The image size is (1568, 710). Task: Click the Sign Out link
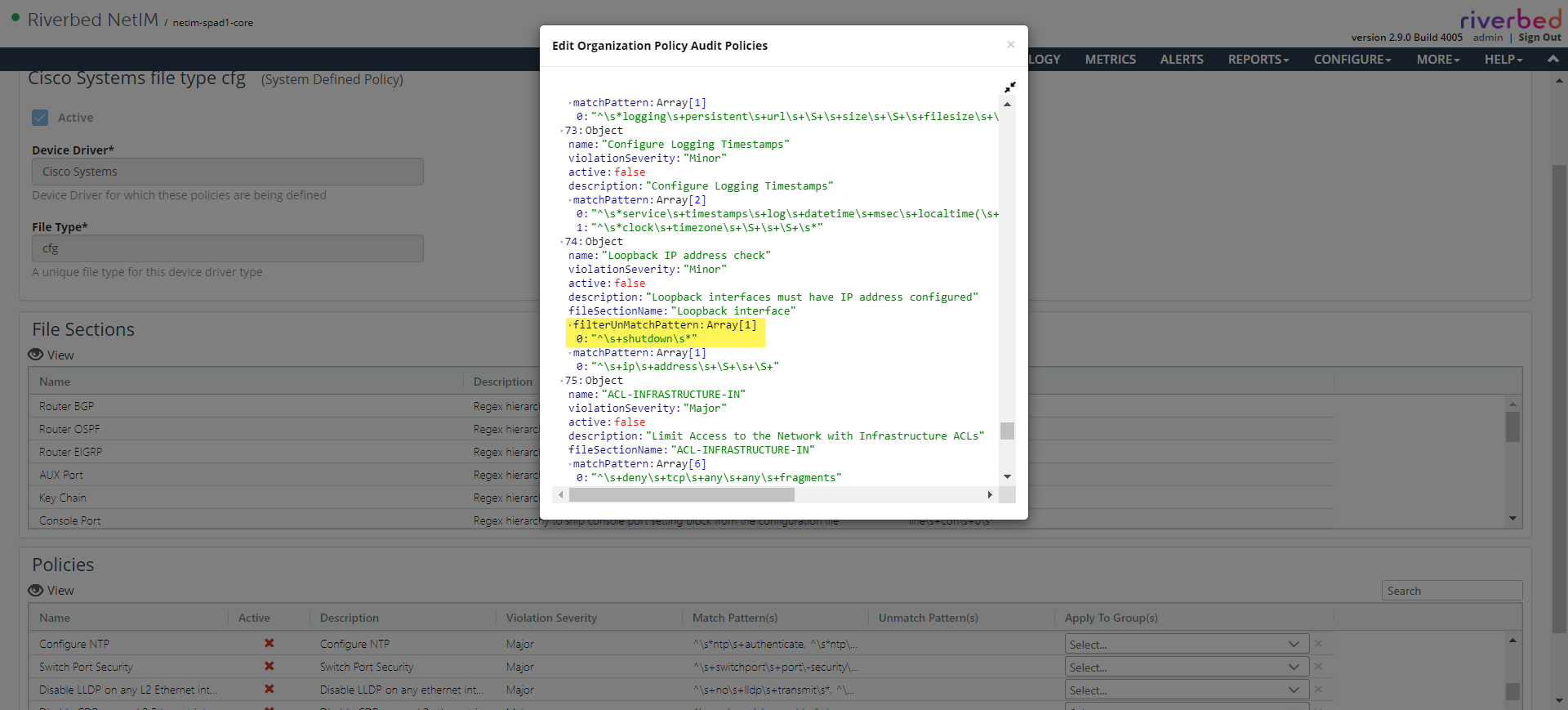coord(1539,38)
